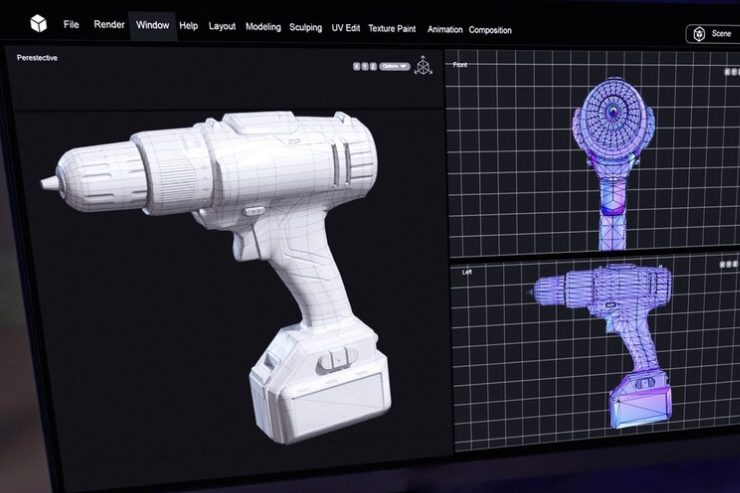Click the 3D axis gizmo icon

(423, 66)
